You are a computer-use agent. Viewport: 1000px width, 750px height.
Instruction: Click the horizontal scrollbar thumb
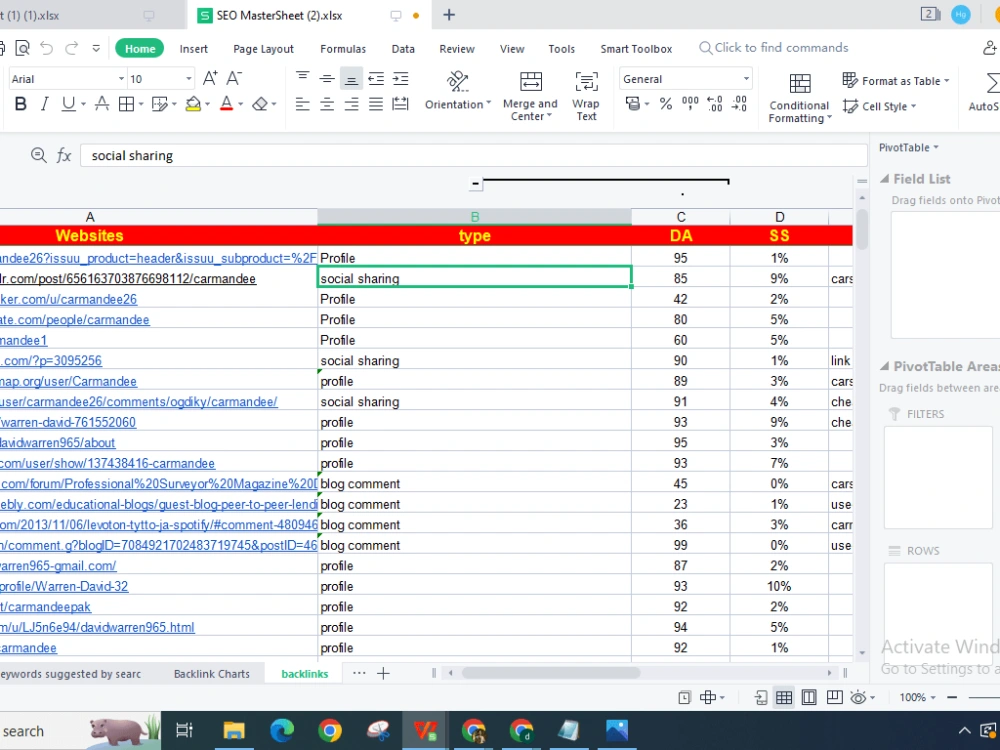[551, 673]
